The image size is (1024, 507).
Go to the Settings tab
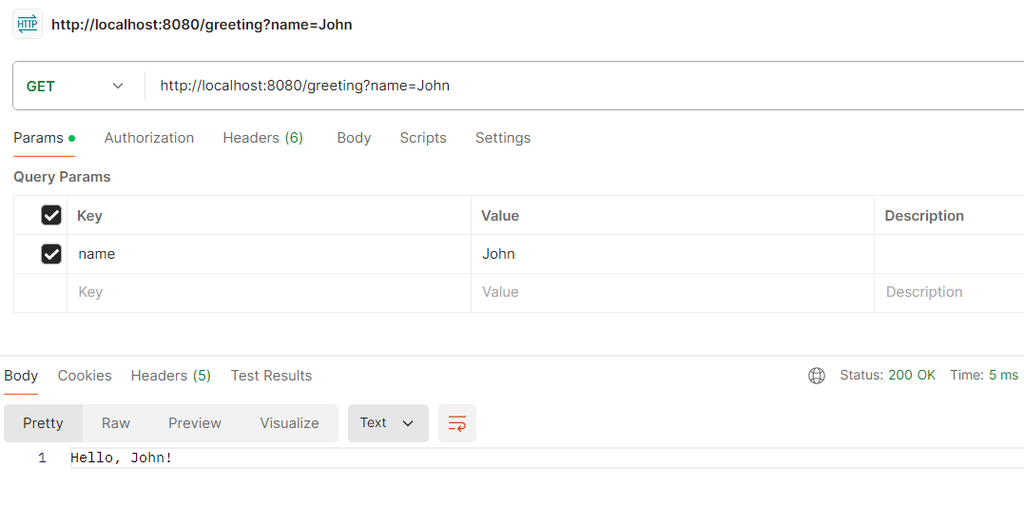click(x=503, y=138)
